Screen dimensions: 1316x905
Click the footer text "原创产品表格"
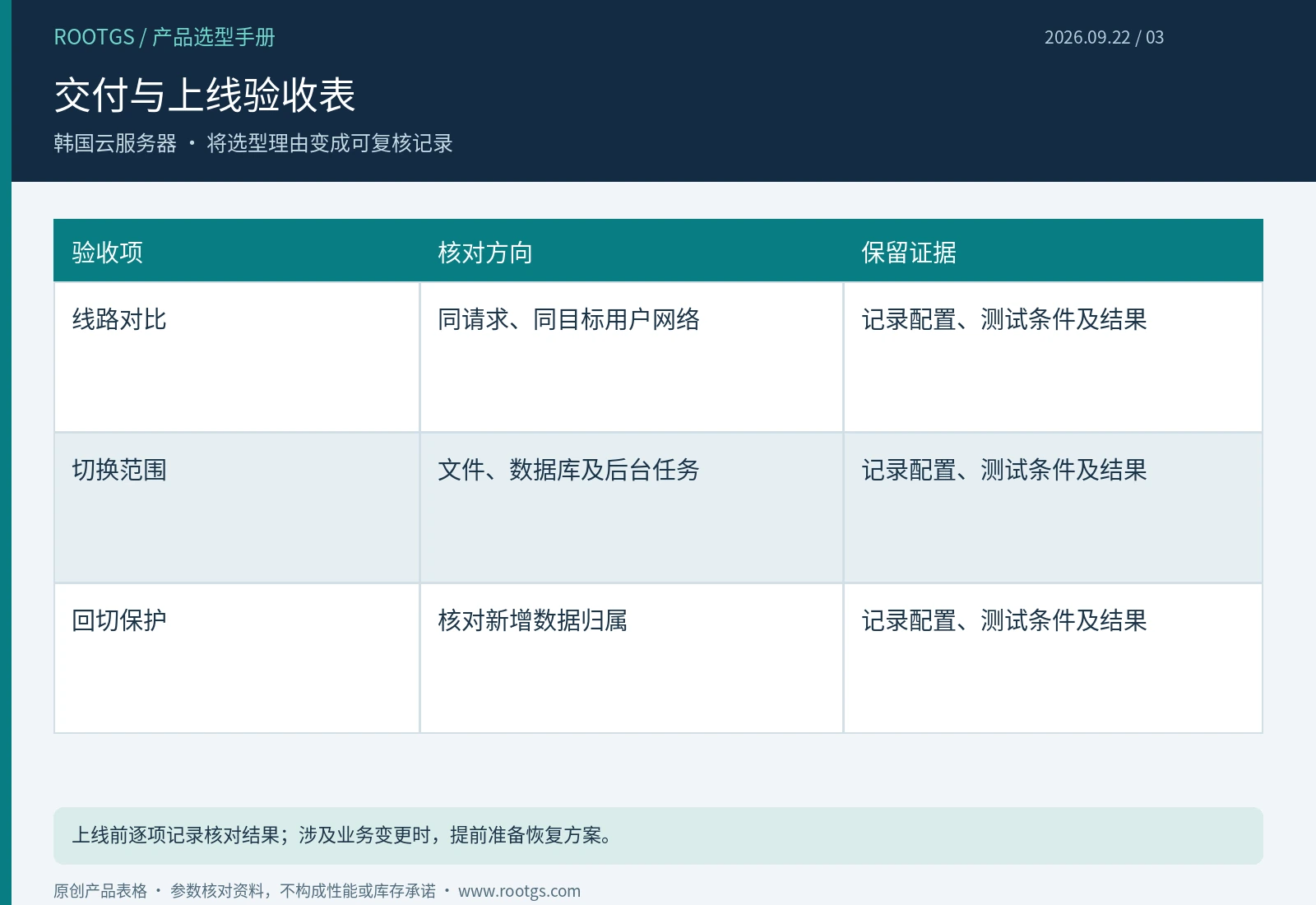[x=100, y=891]
